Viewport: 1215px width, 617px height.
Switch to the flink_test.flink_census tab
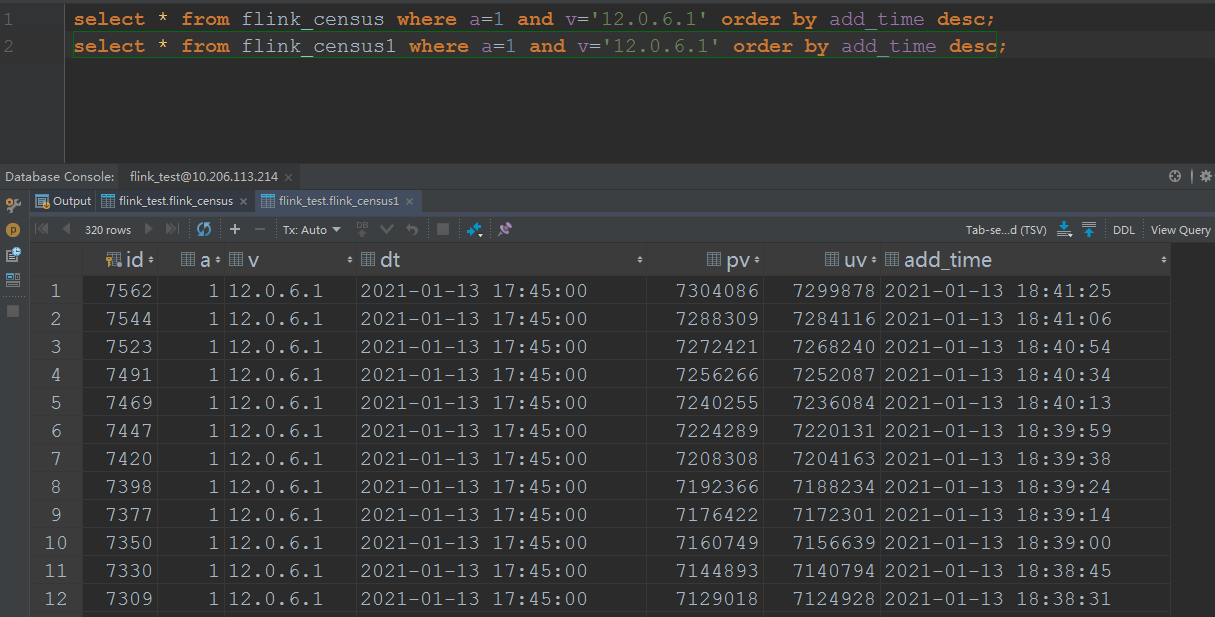pyautogui.click(x=175, y=201)
